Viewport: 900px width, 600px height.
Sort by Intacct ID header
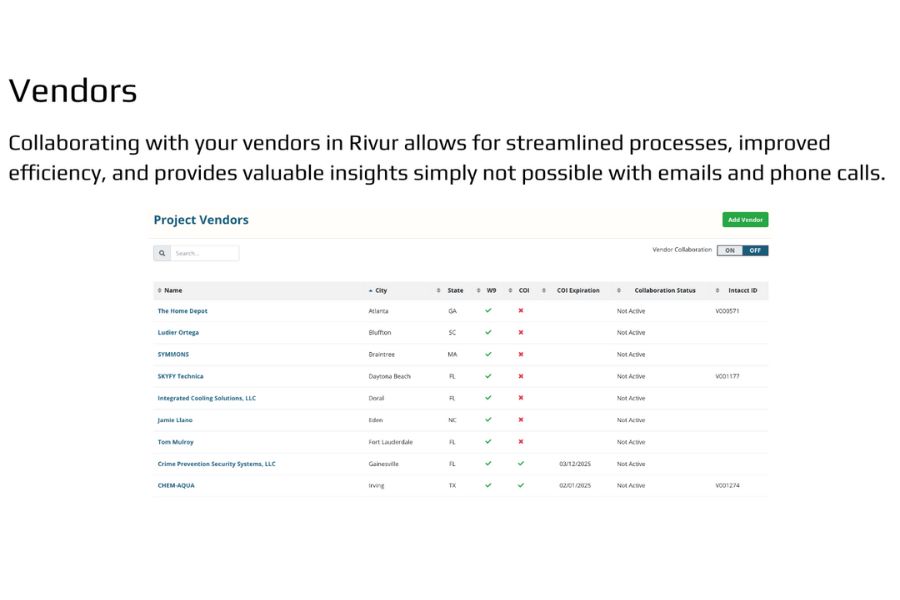tap(742, 290)
